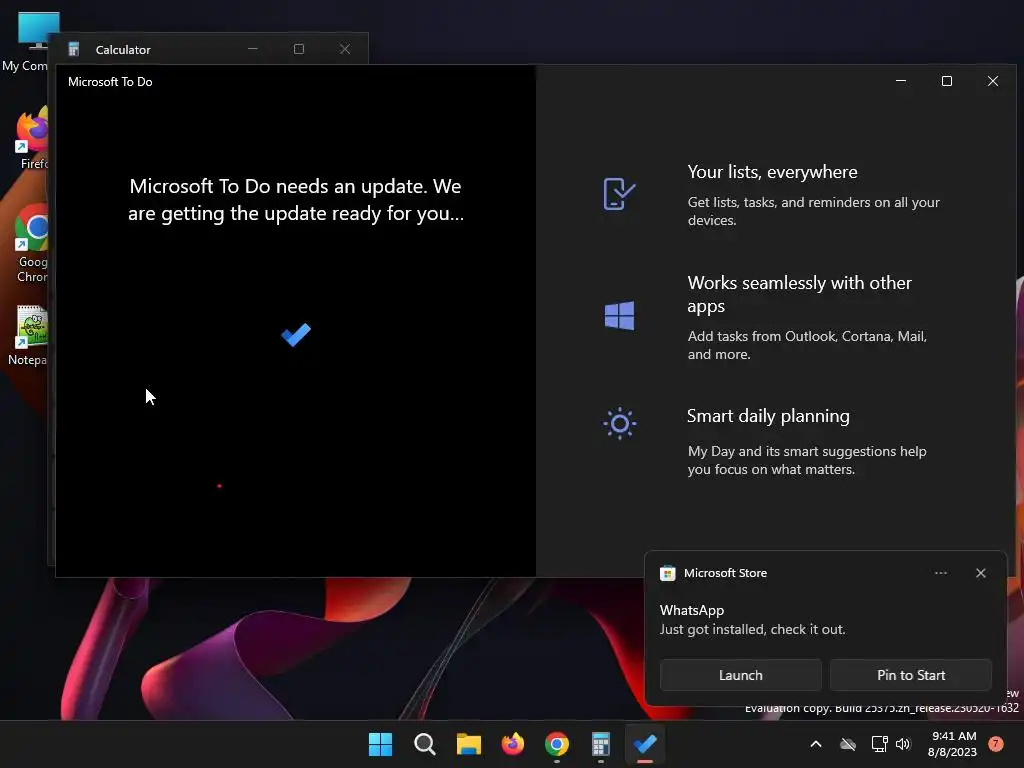Open the Windows Start menu
Screen dimensions: 1024x768
point(380,744)
